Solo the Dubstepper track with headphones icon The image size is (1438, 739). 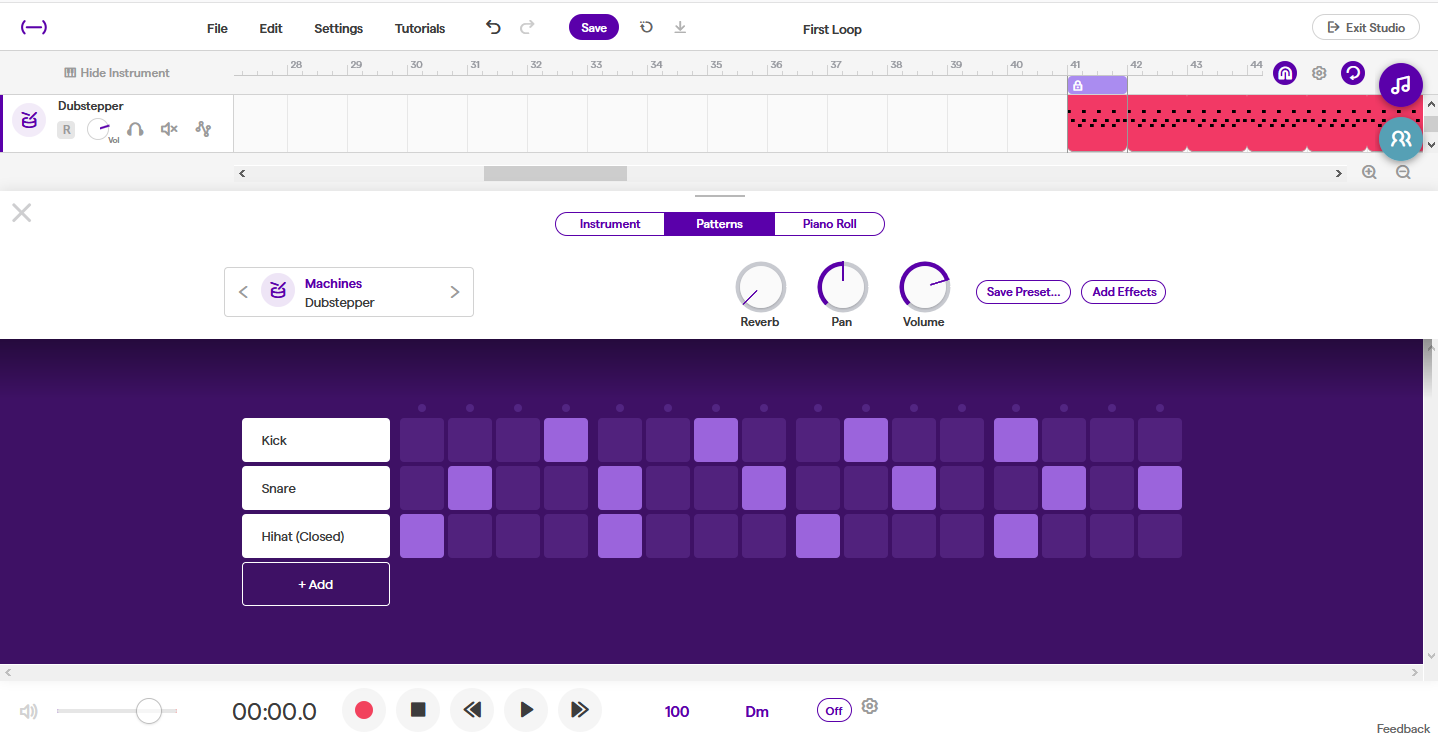[135, 129]
